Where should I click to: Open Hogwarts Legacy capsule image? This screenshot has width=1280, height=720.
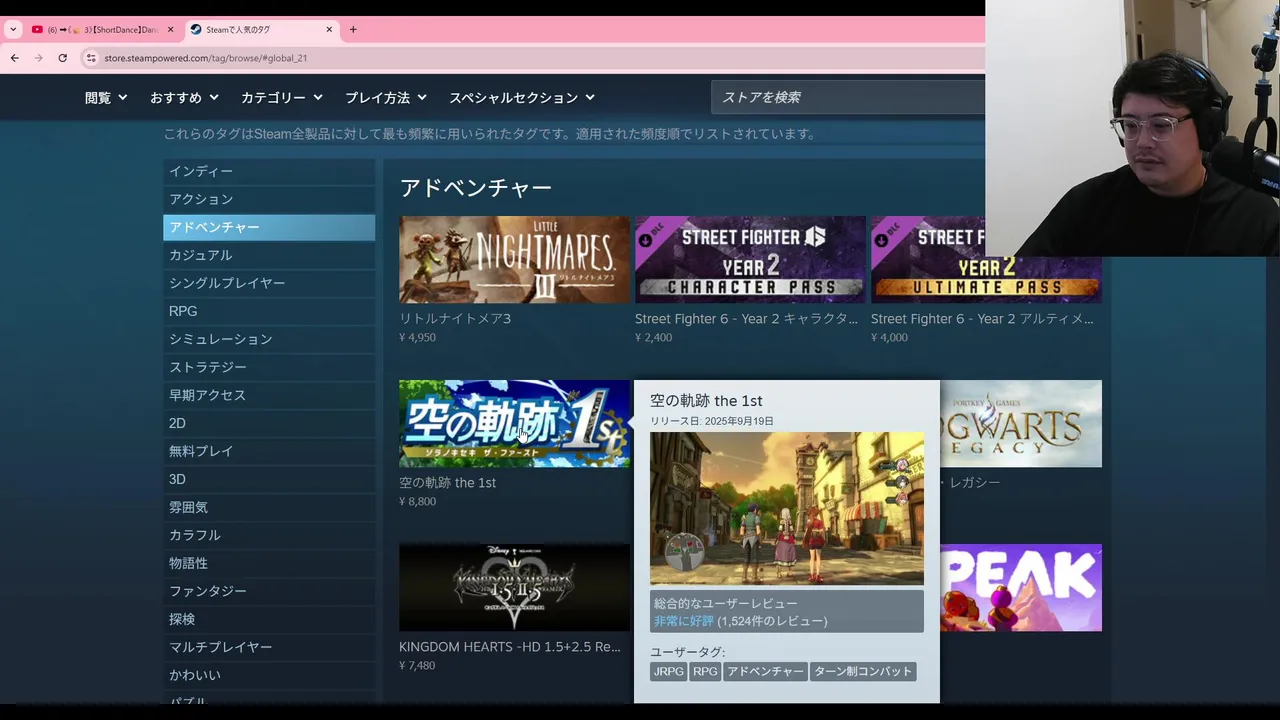(x=1021, y=423)
